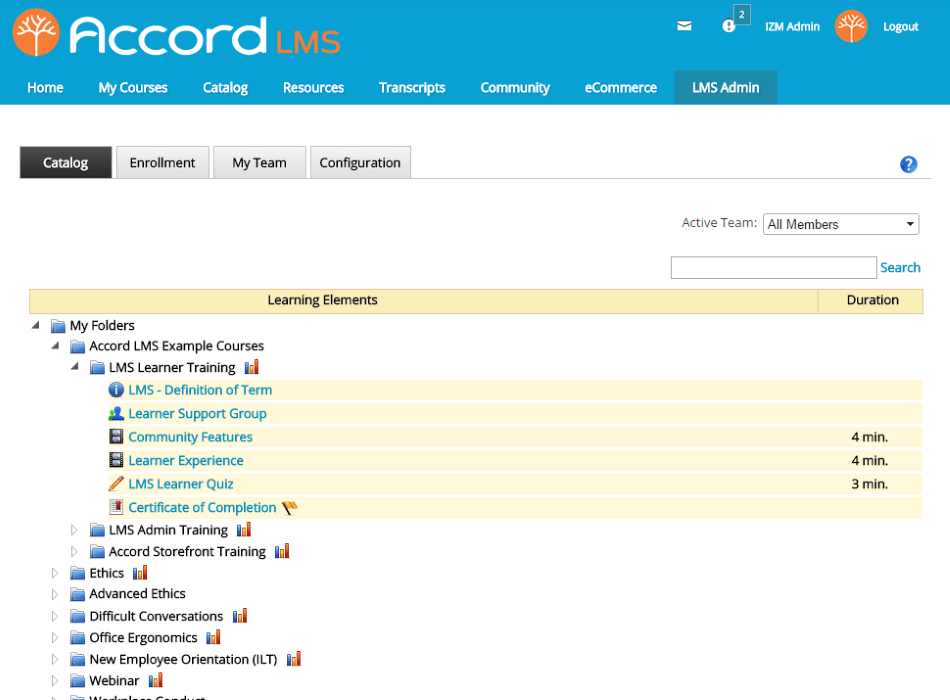
Task: Click the Accord LMS logo
Action: pyautogui.click(x=170, y=35)
